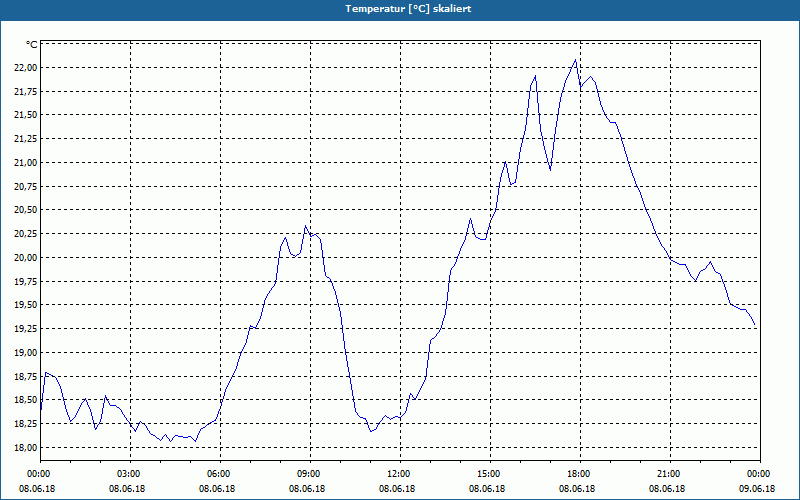The height and width of the screenshot is (500, 800).
Task: Click the 21,50 y-axis value
Action: point(26,115)
